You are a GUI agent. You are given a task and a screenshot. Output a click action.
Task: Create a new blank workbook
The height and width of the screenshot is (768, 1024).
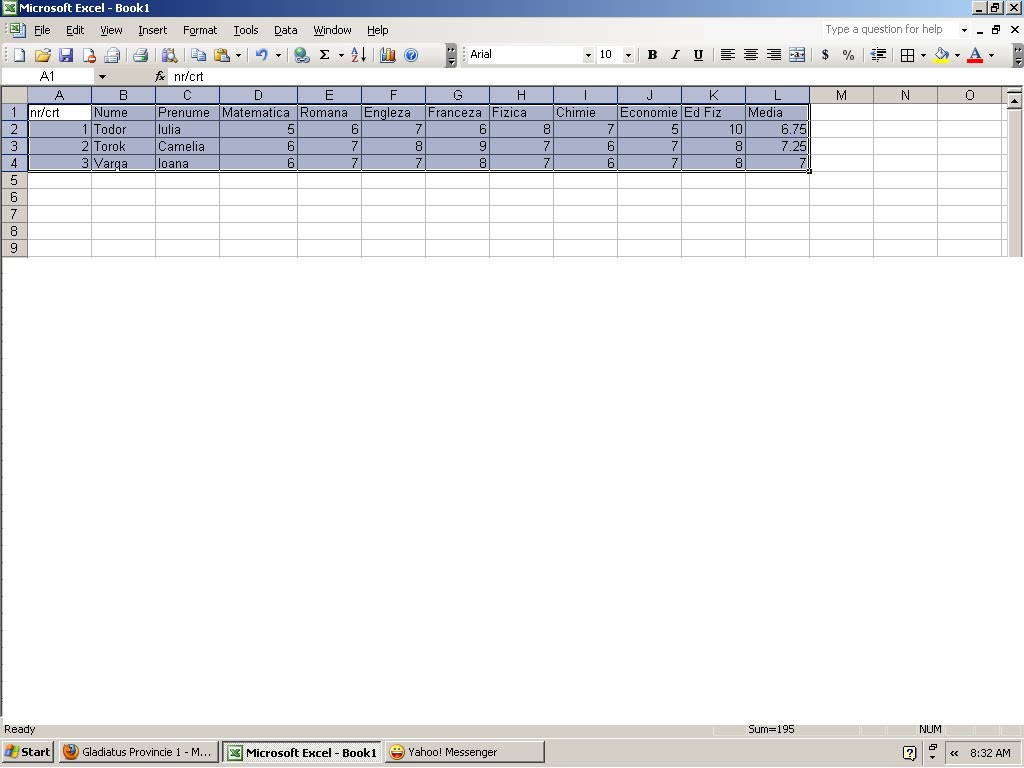point(19,55)
